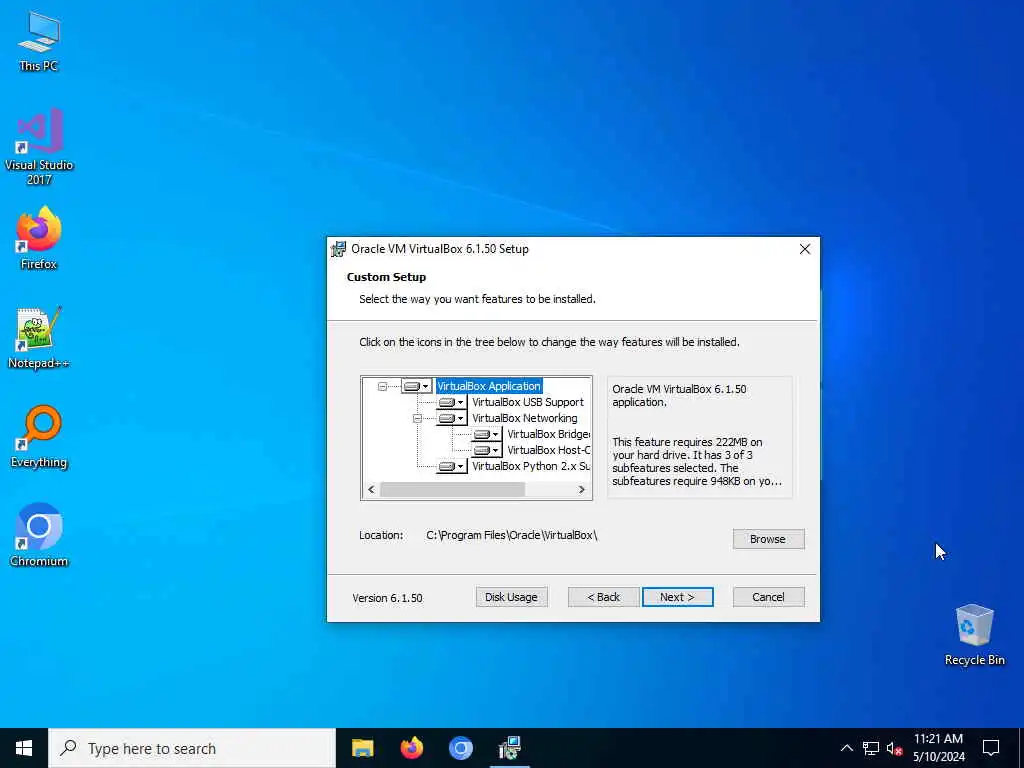Click the Version 6.1.50 label
Image resolution: width=1024 pixels, height=768 pixels.
[387, 598]
